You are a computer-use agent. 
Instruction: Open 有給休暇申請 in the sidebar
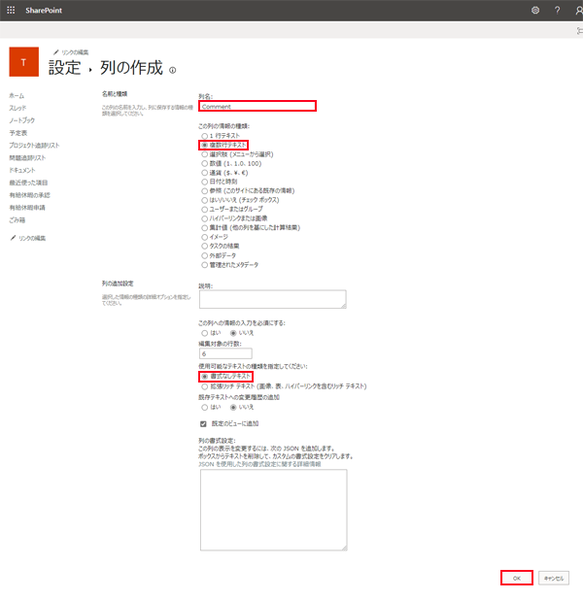point(27,207)
